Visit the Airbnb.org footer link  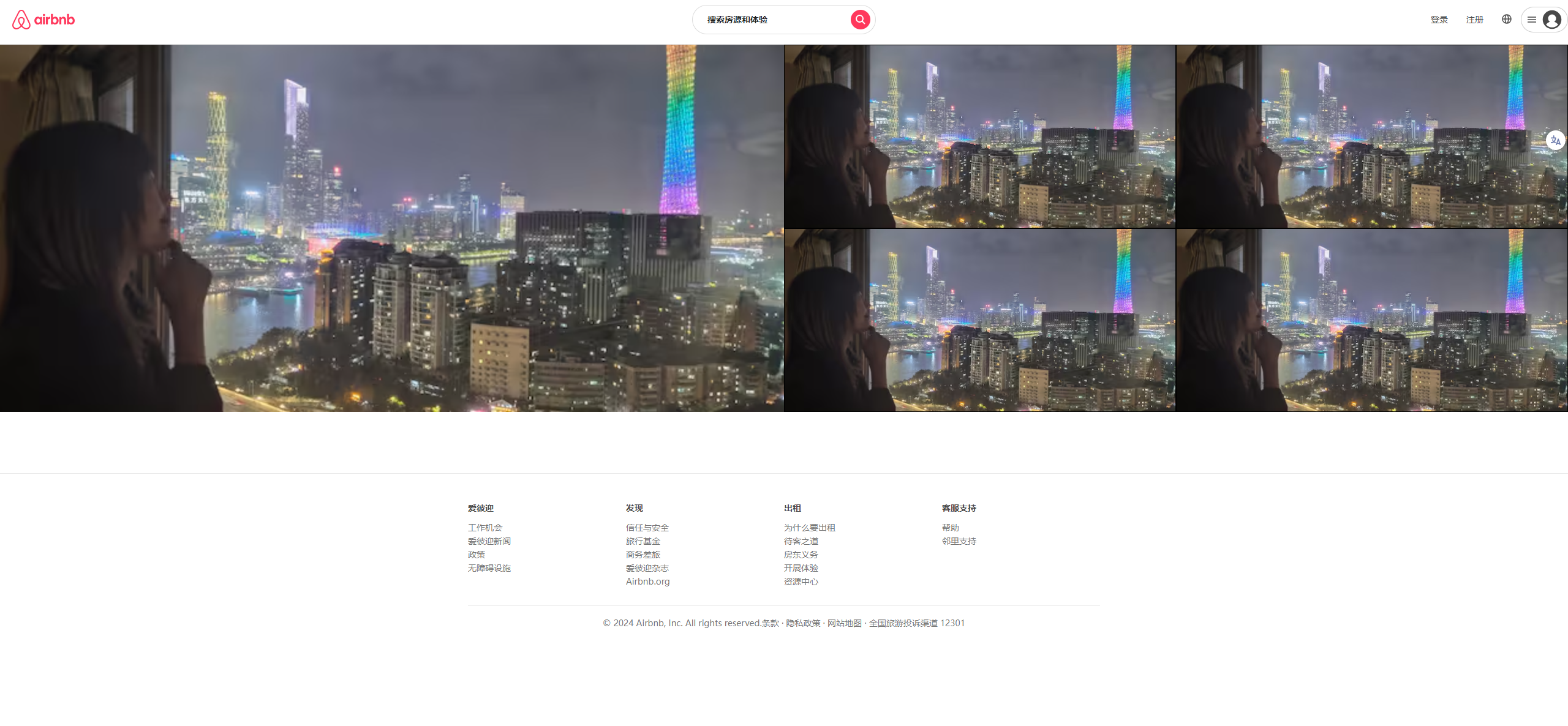point(647,582)
